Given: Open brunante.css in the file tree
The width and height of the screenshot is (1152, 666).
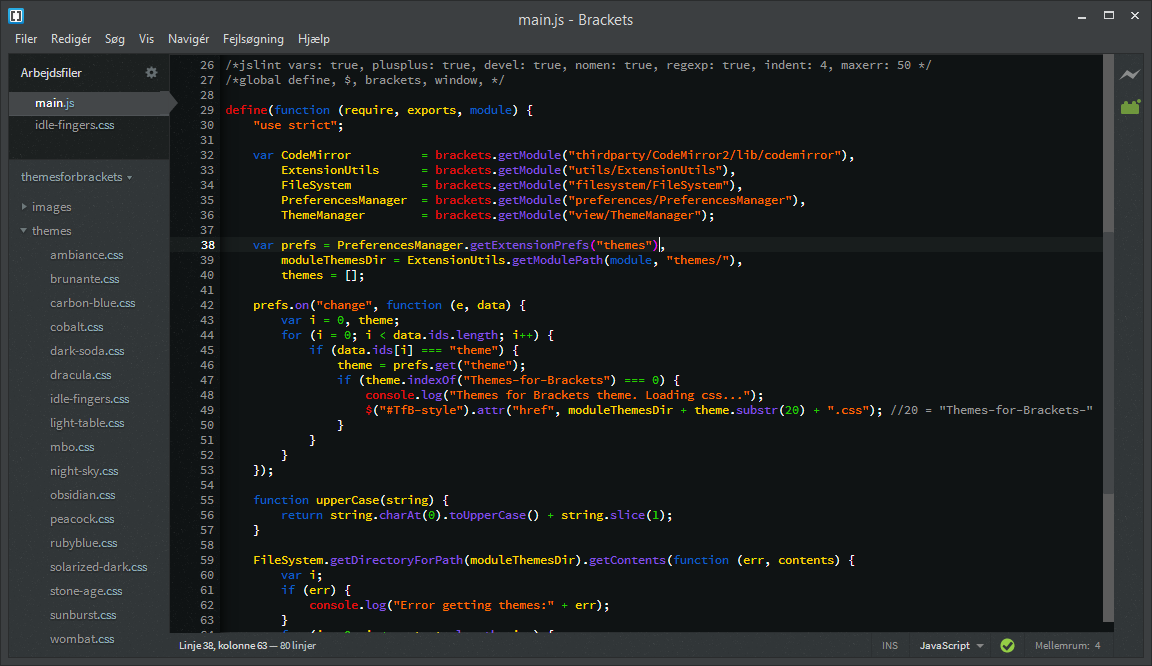Looking at the screenshot, I should 84,279.
